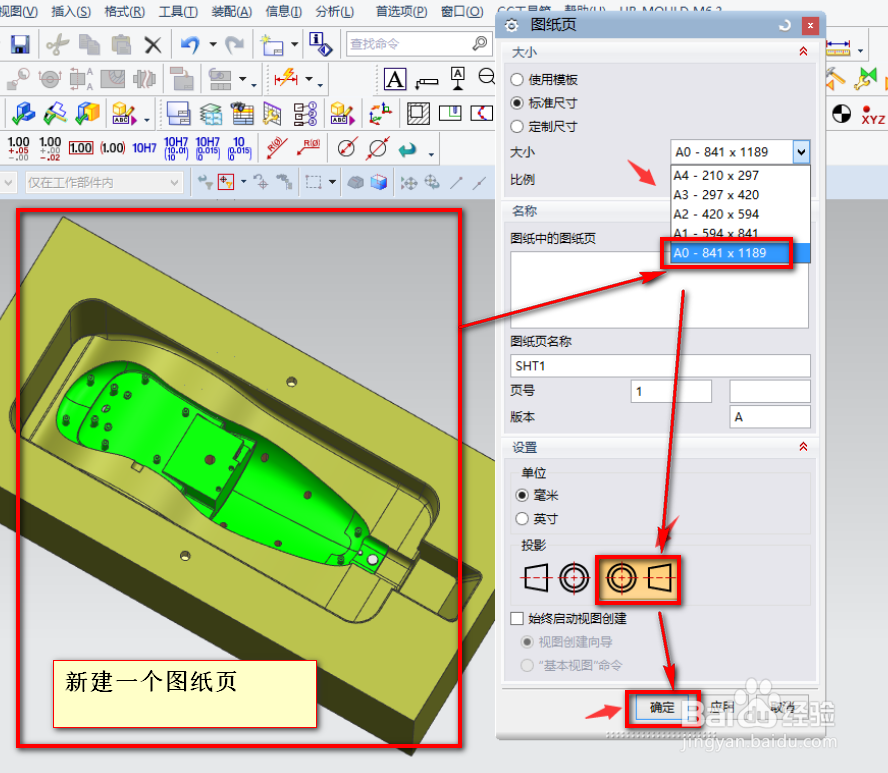This screenshot has width=888, height=773.
Task: Select the third-angle projection icon
Action: coord(638,579)
